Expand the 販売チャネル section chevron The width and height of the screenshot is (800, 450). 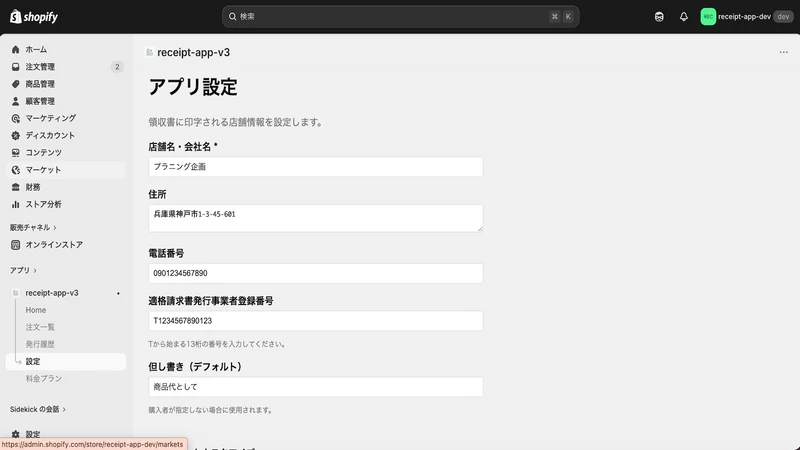[x=55, y=228]
